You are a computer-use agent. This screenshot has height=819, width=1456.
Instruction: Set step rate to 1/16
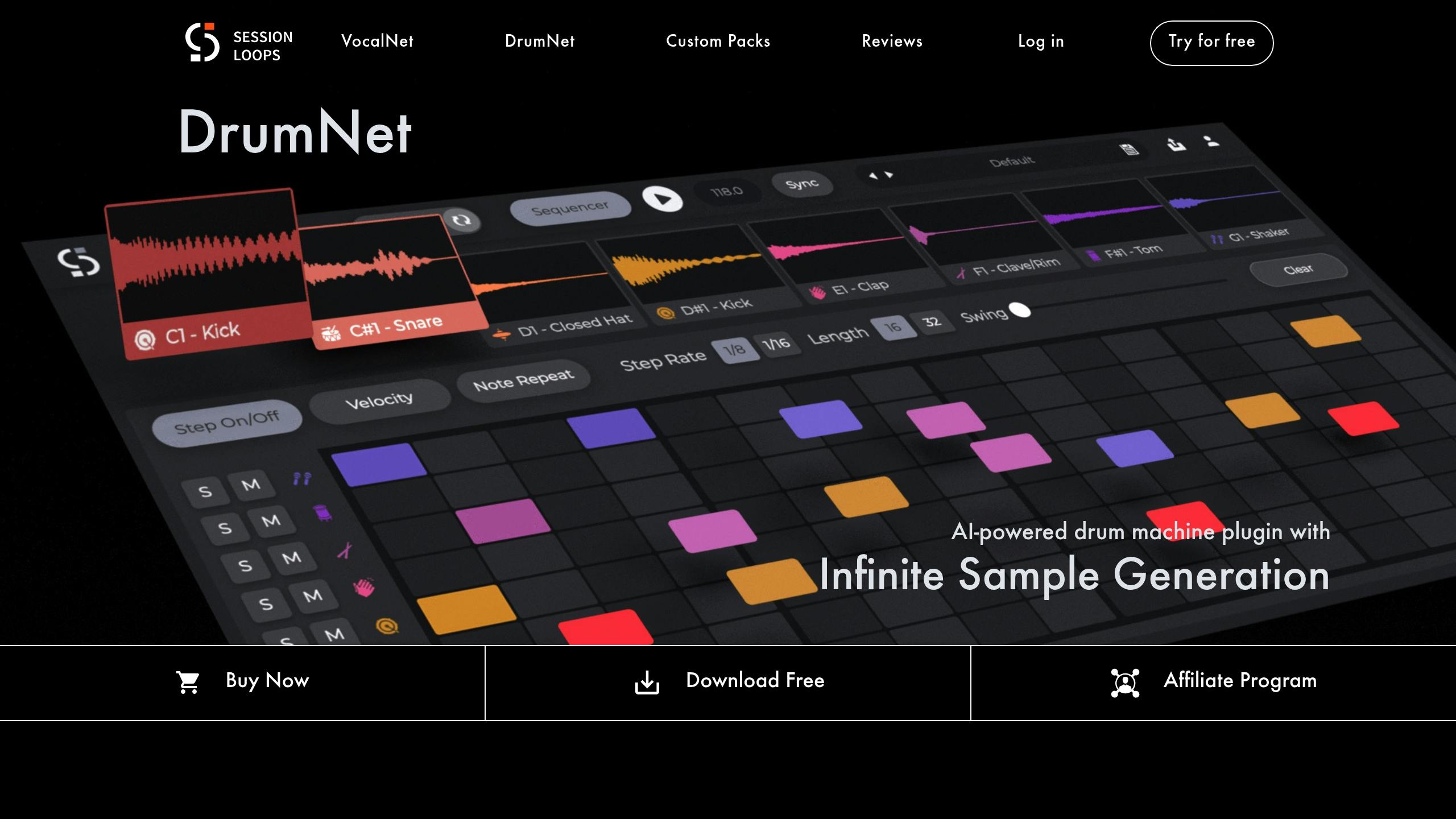coord(776,344)
